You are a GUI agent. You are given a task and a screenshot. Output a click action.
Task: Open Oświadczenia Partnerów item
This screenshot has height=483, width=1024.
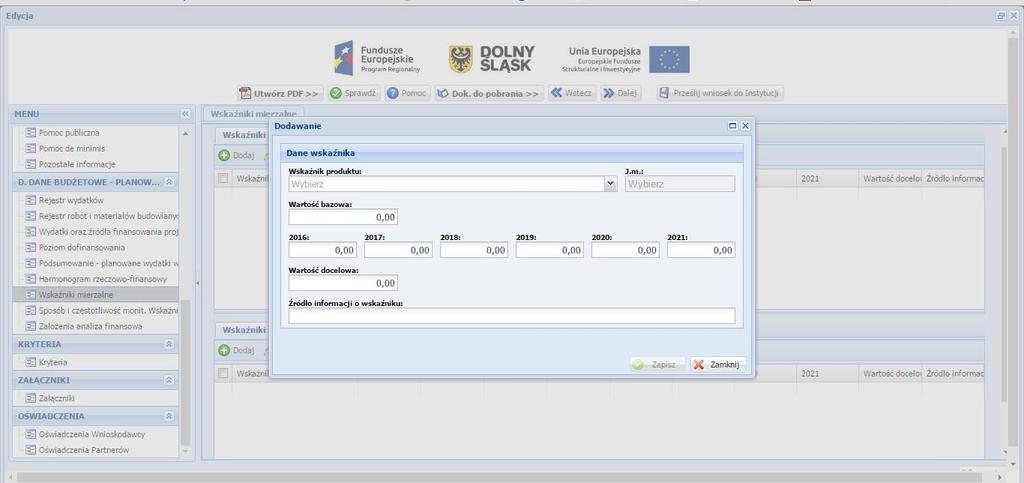click(84, 450)
